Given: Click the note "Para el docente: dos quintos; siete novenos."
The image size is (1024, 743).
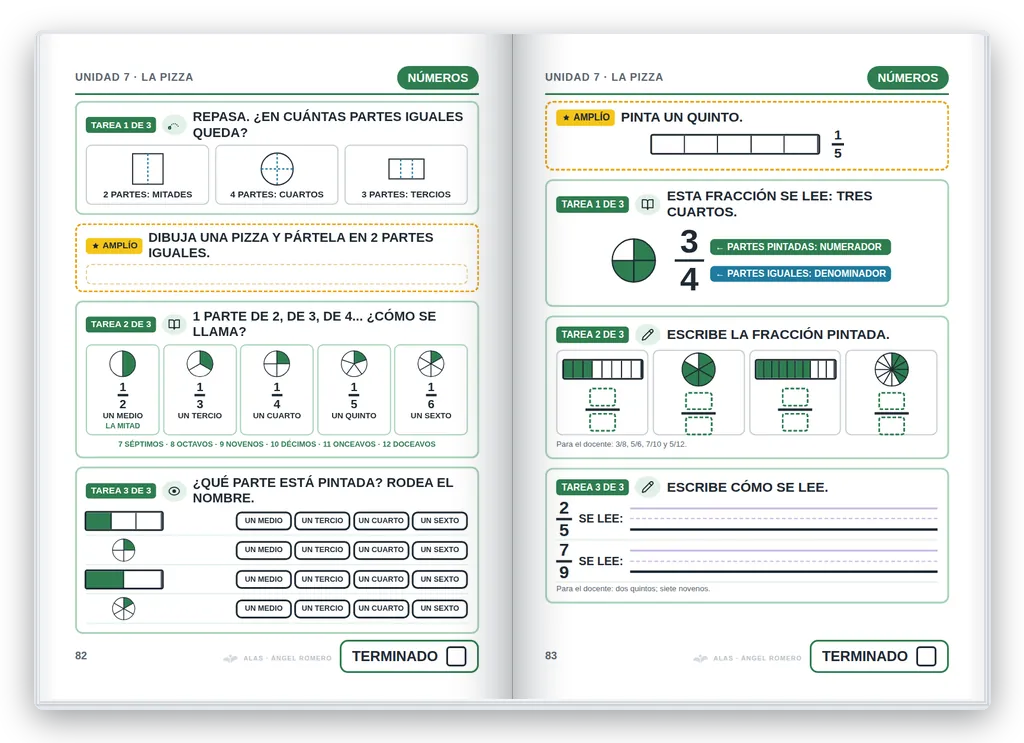Looking at the screenshot, I should (633, 588).
